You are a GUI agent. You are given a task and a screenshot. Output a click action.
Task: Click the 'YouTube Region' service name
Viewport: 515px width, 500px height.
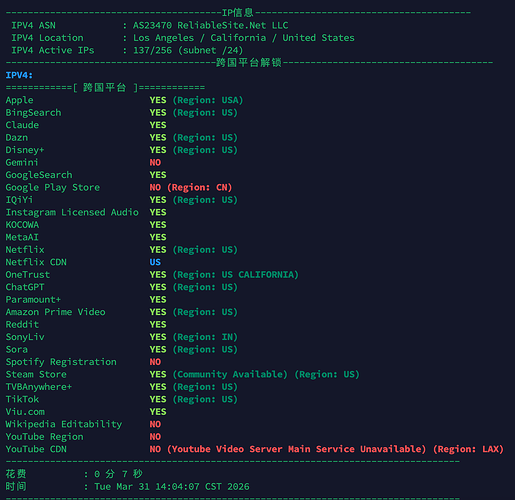44,437
